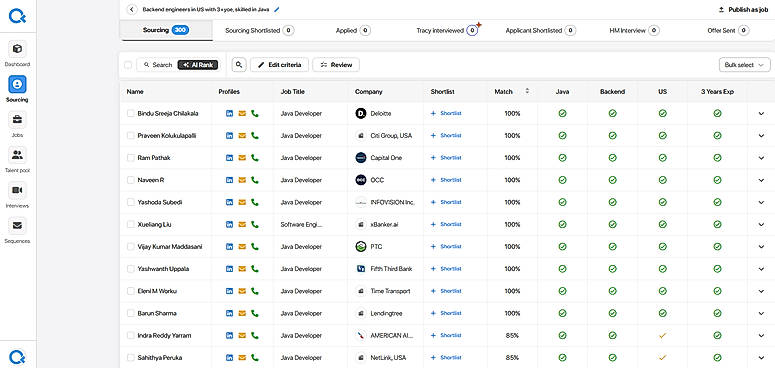This screenshot has width=775, height=368.
Task: Open the Bulk select dropdown
Action: coord(744,65)
